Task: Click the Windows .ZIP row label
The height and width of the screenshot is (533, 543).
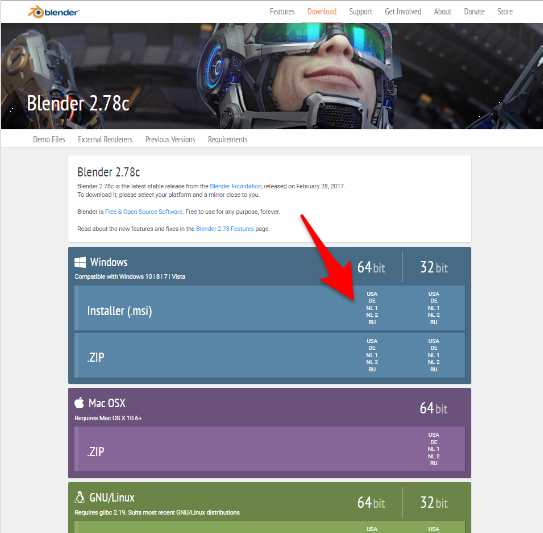Action: pyautogui.click(x=96, y=357)
